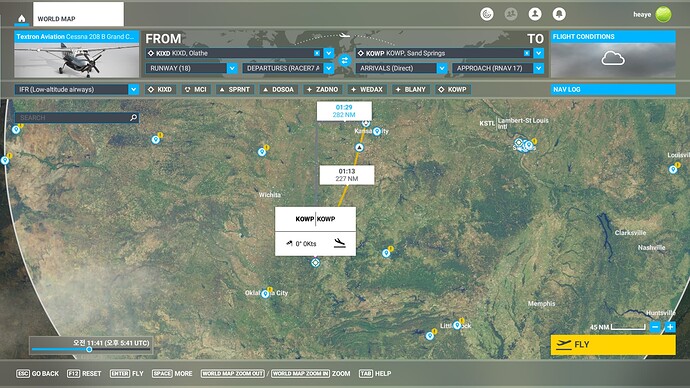Image resolution: width=690 pixels, height=388 pixels.
Task: Click the yellow FLY button
Action: tap(613, 344)
